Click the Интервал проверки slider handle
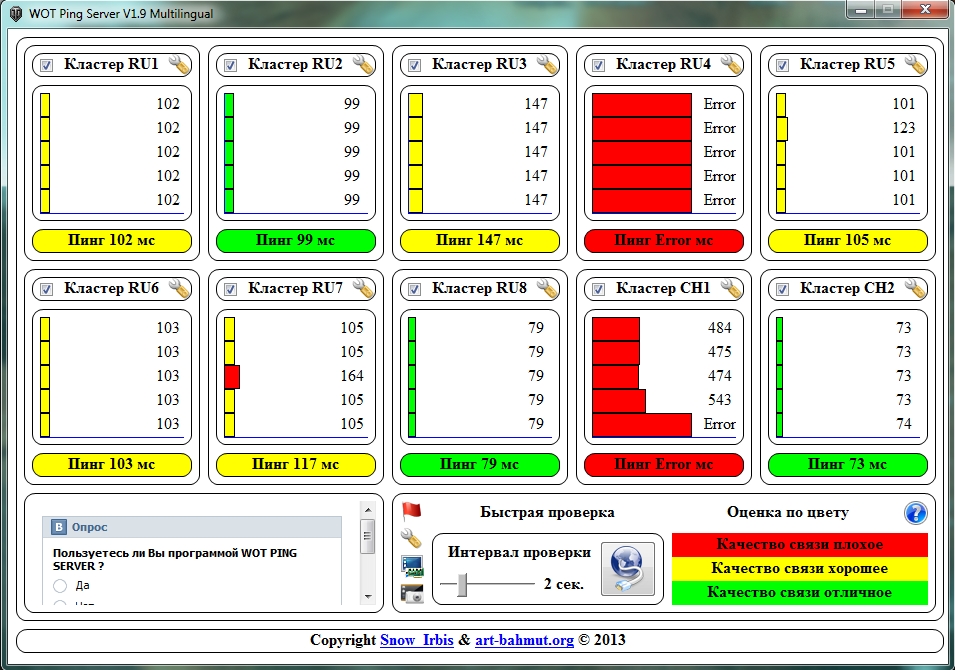Screen dimensions: 955x670 (x=462, y=585)
